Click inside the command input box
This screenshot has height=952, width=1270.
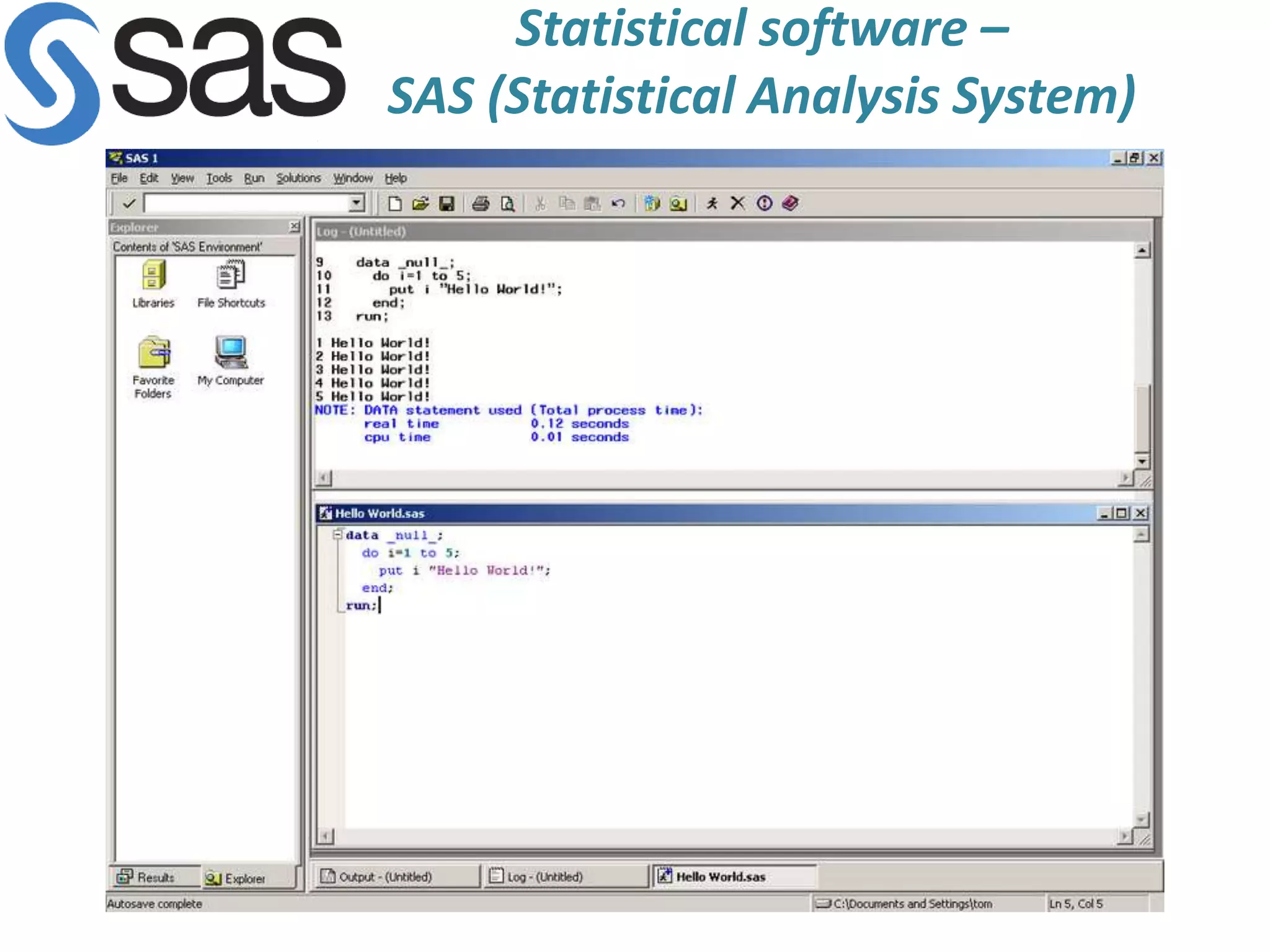pos(247,203)
